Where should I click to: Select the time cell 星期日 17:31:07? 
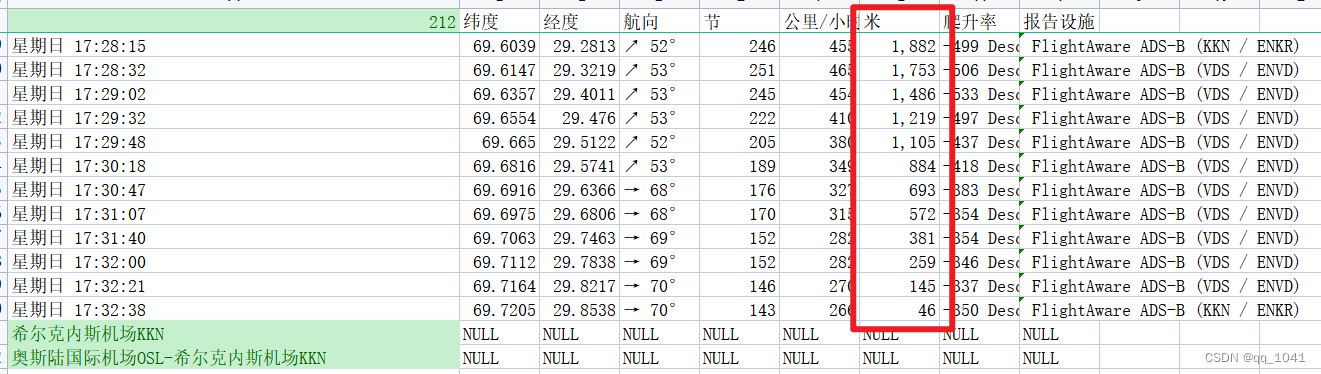coord(234,214)
